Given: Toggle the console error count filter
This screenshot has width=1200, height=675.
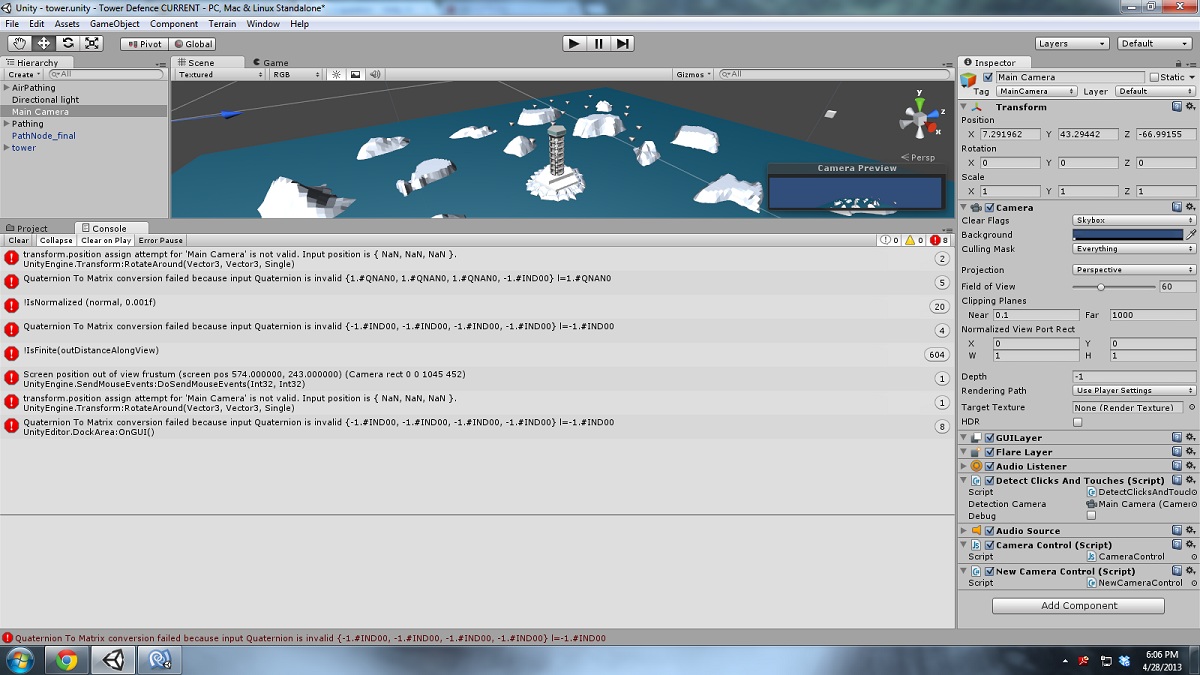Looking at the screenshot, I should [940, 240].
